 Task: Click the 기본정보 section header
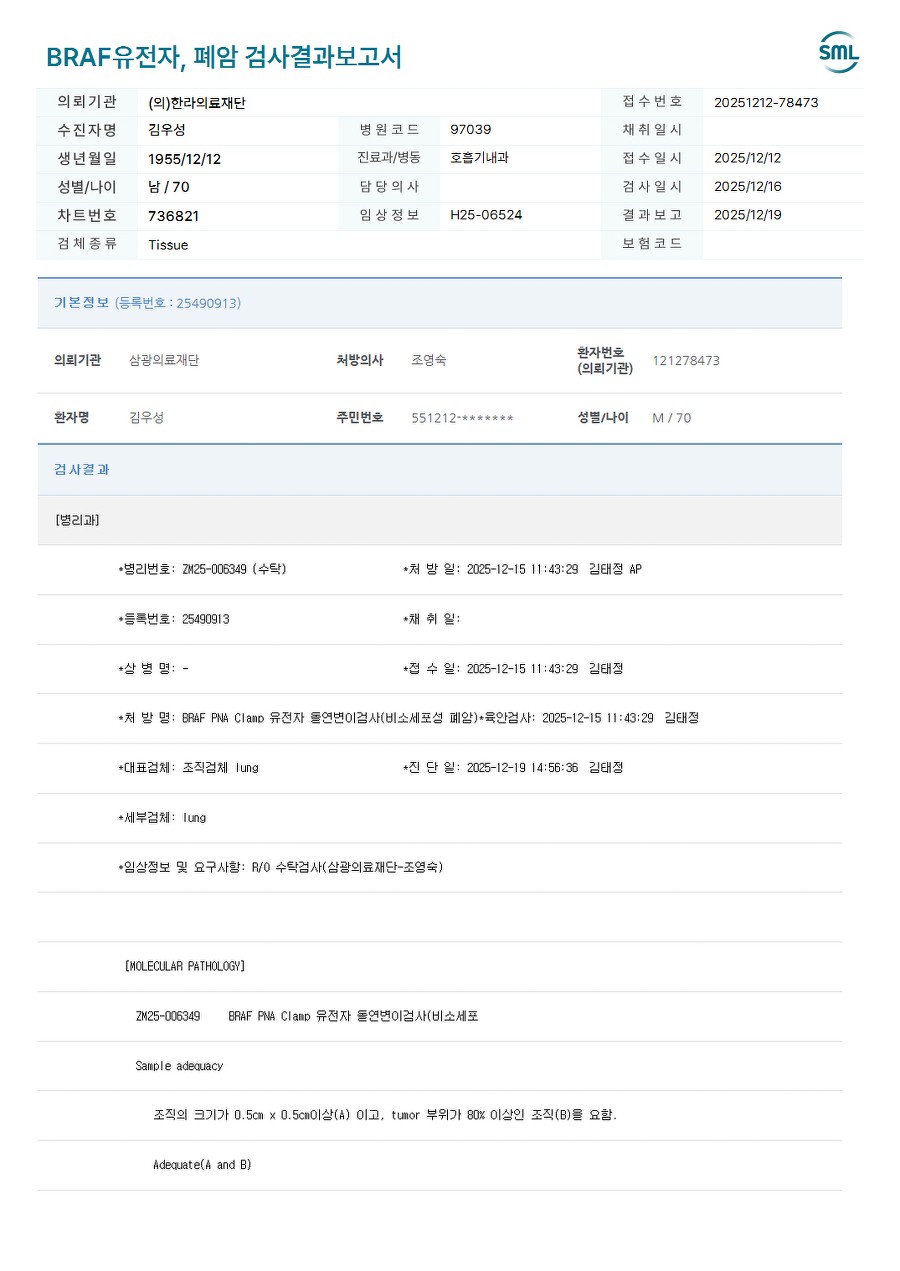click(x=440, y=303)
